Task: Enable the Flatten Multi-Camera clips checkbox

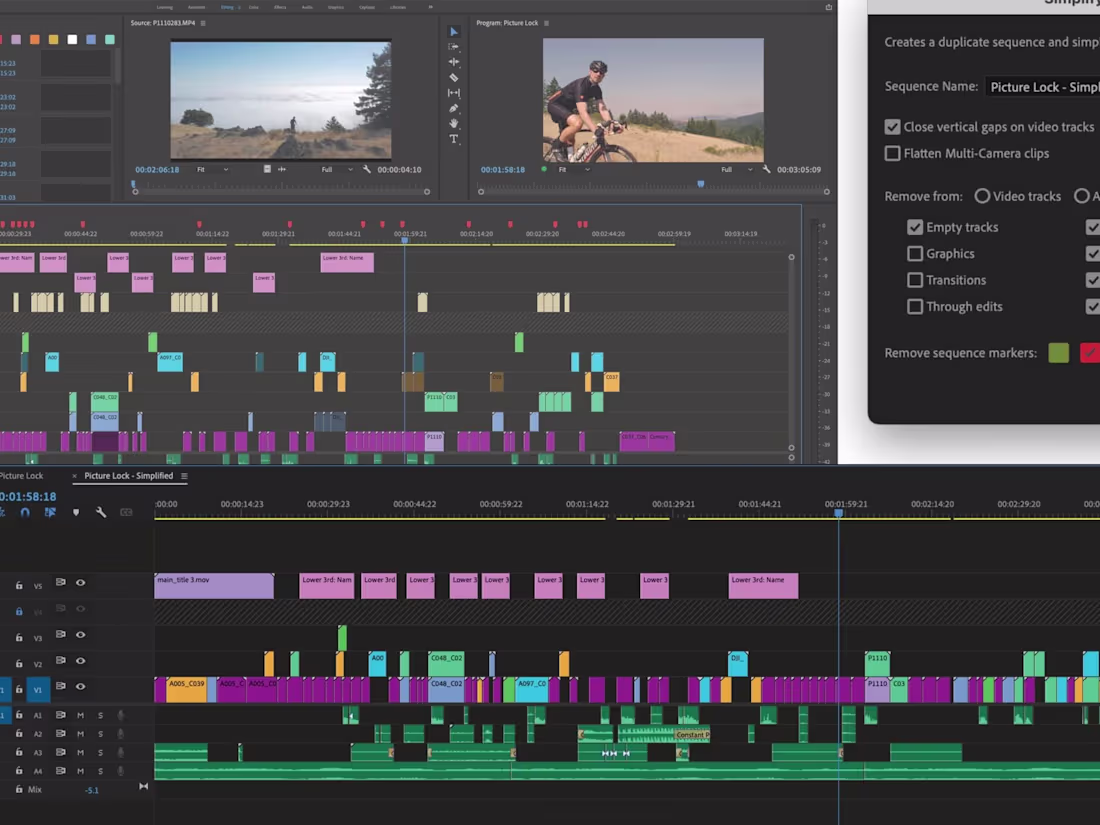Action: click(x=893, y=153)
